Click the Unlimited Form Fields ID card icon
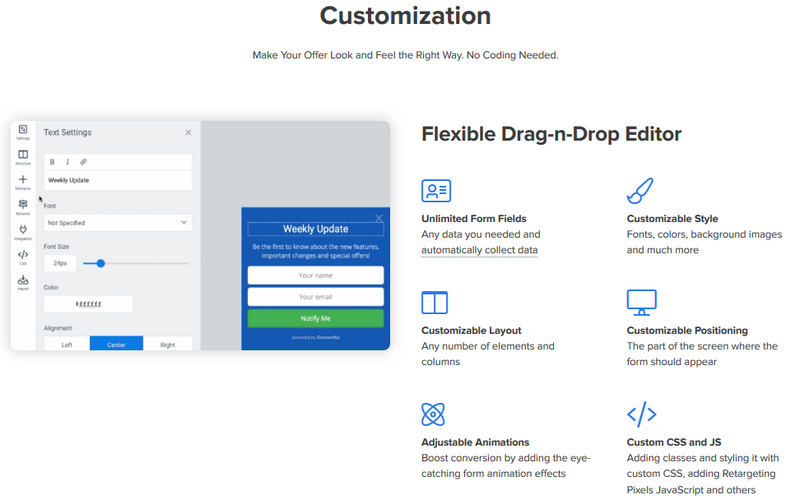800x500 pixels. 436,191
